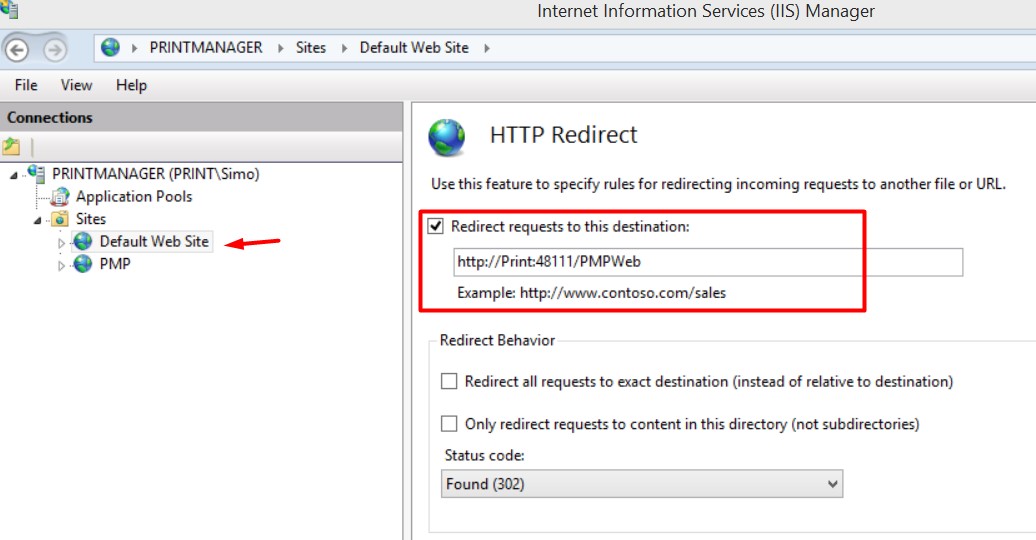
Task: Uncheck Redirect requests to this destination
Action: click(435, 226)
